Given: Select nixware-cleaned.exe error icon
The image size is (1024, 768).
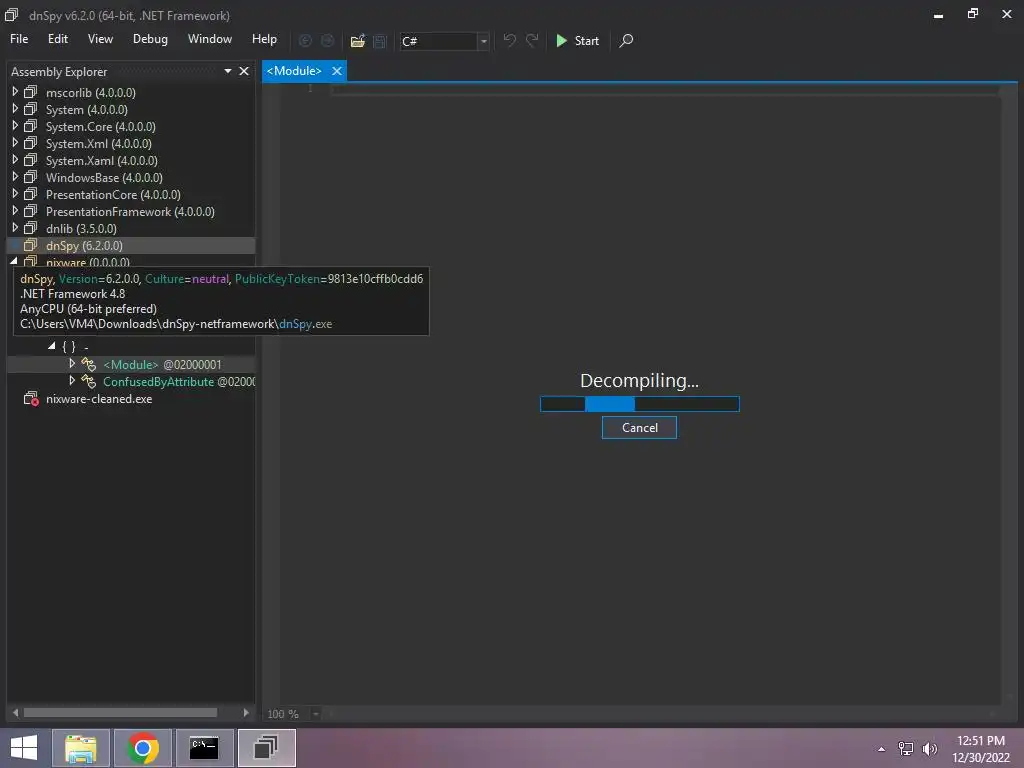Looking at the screenshot, I should [31, 398].
